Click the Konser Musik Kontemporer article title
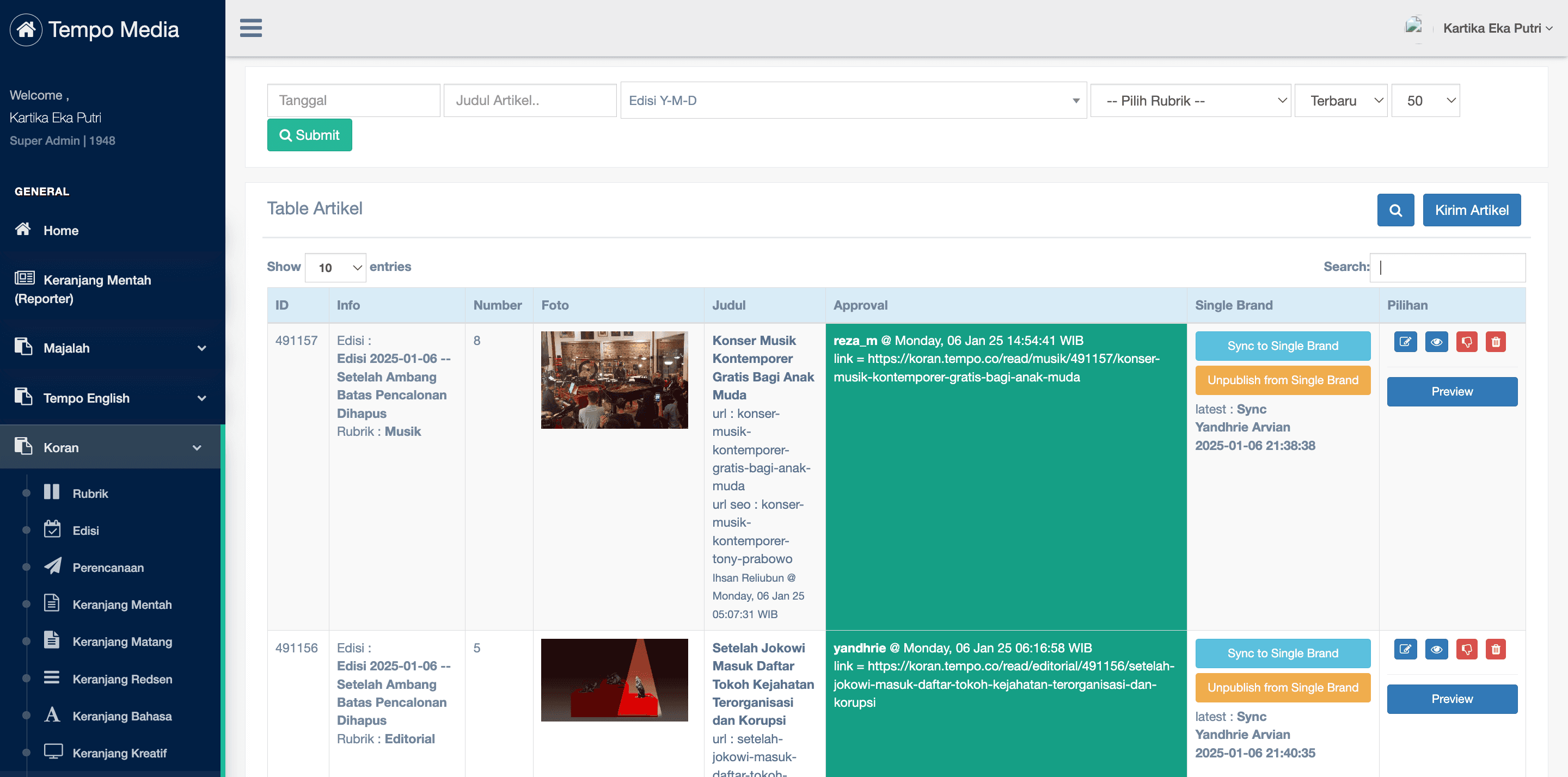The width and height of the screenshot is (1568, 777). tap(763, 367)
